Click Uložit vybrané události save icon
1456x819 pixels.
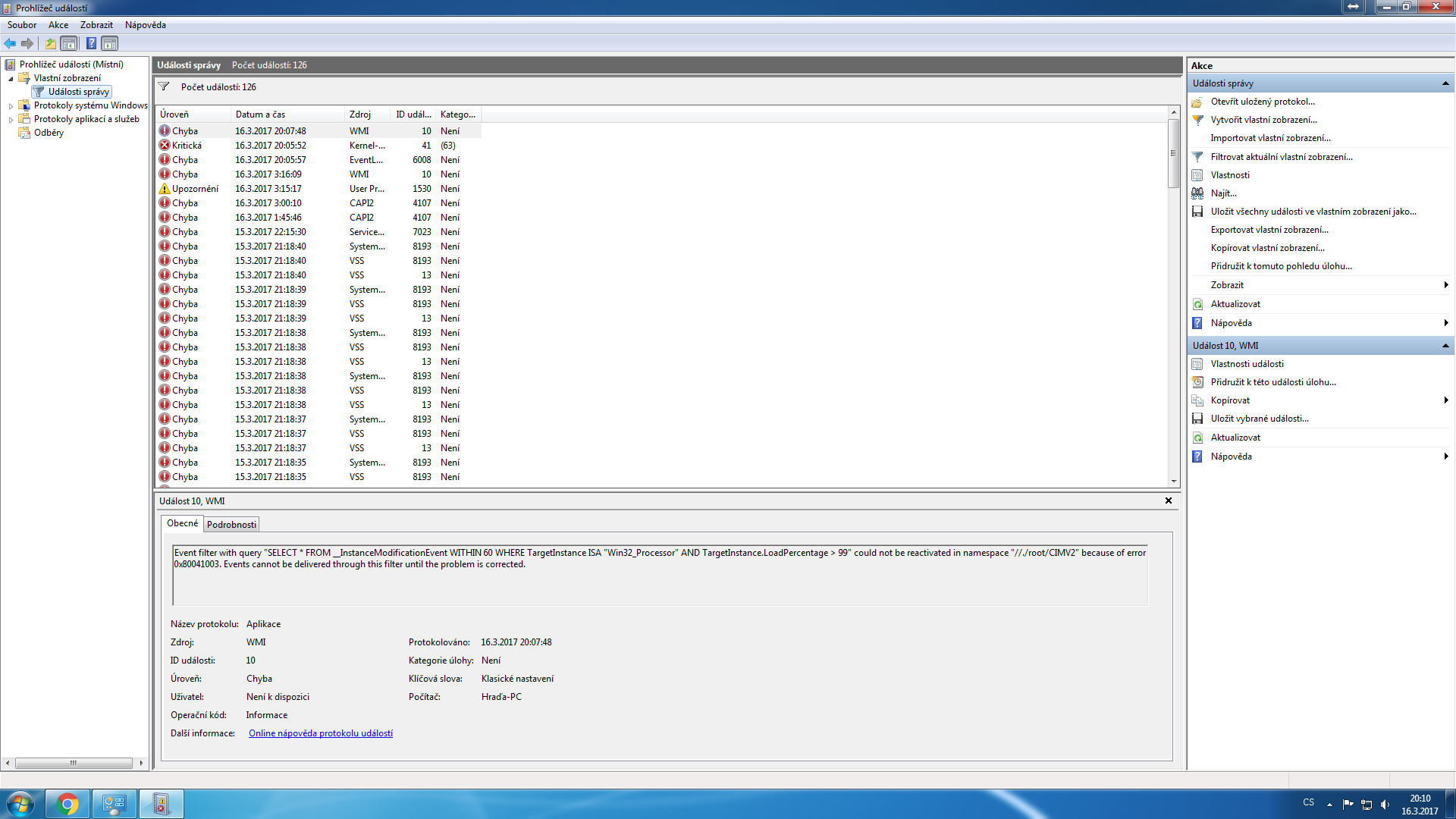pyautogui.click(x=1197, y=419)
